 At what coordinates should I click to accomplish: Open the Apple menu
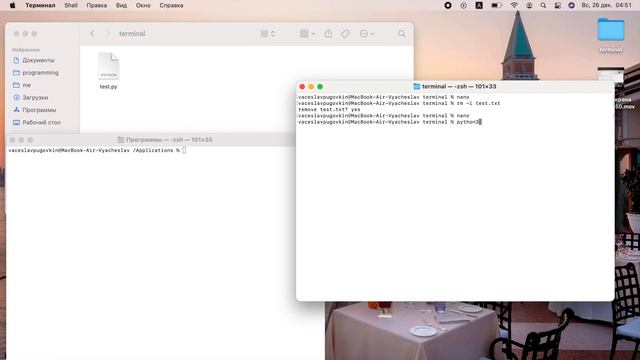pos(12,5)
